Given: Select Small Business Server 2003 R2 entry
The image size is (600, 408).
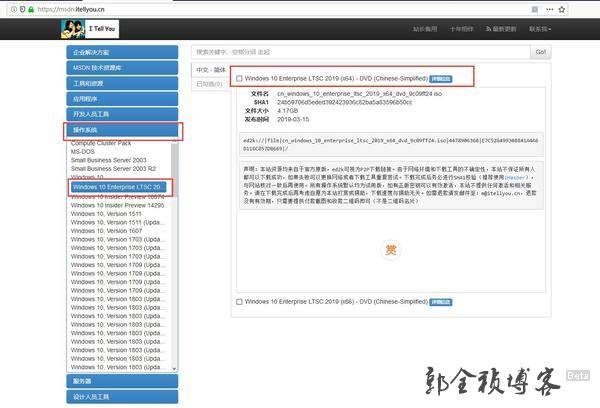Looking at the screenshot, I should click(x=113, y=168).
